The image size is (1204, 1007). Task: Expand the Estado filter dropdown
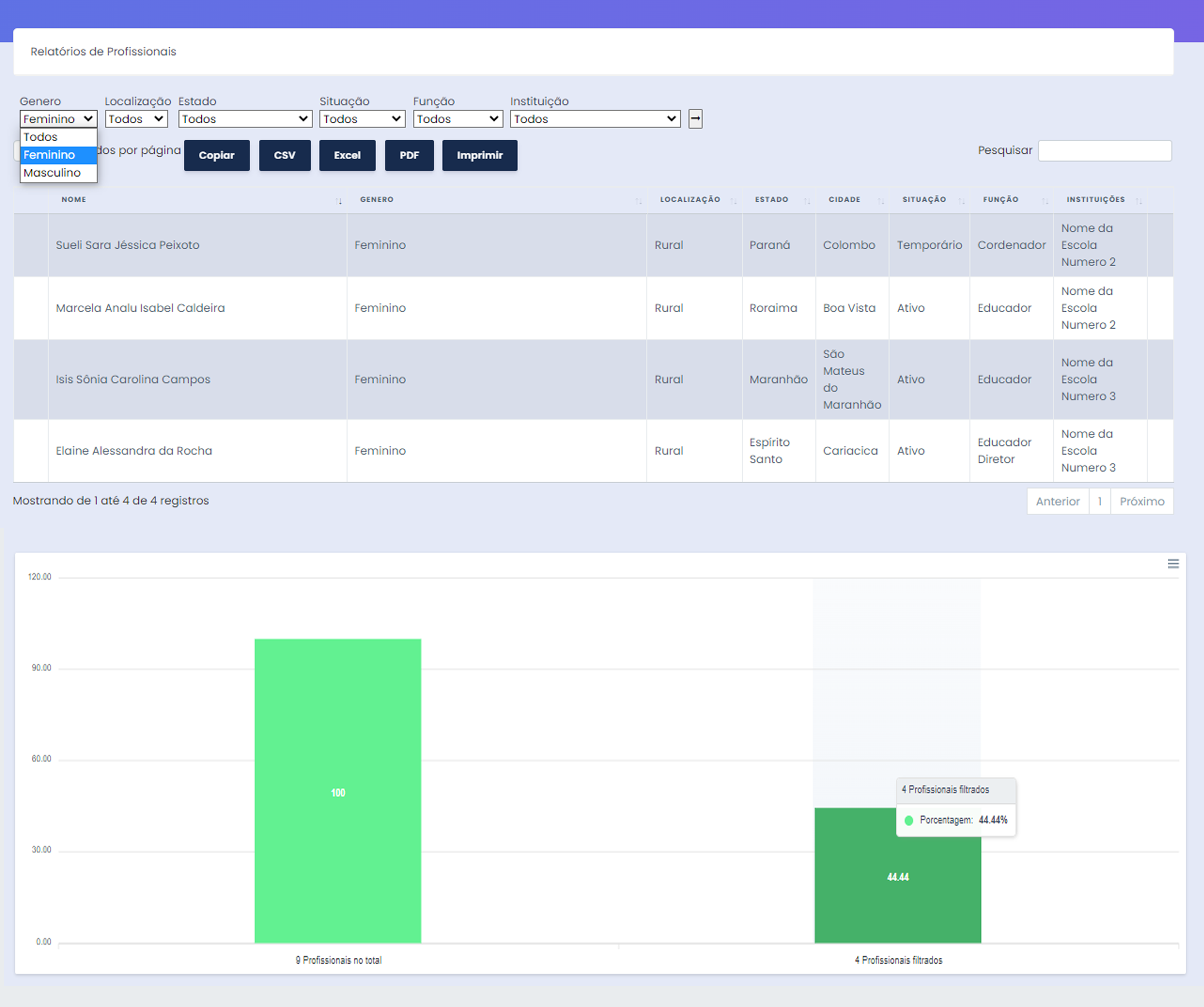pyautogui.click(x=245, y=119)
